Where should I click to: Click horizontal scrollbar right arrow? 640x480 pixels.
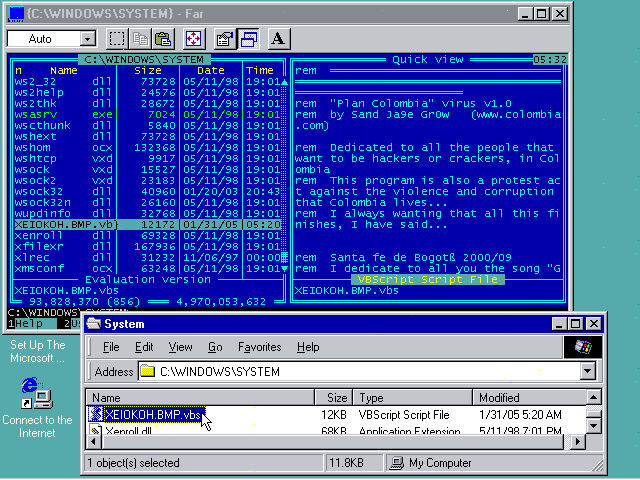click(578, 441)
